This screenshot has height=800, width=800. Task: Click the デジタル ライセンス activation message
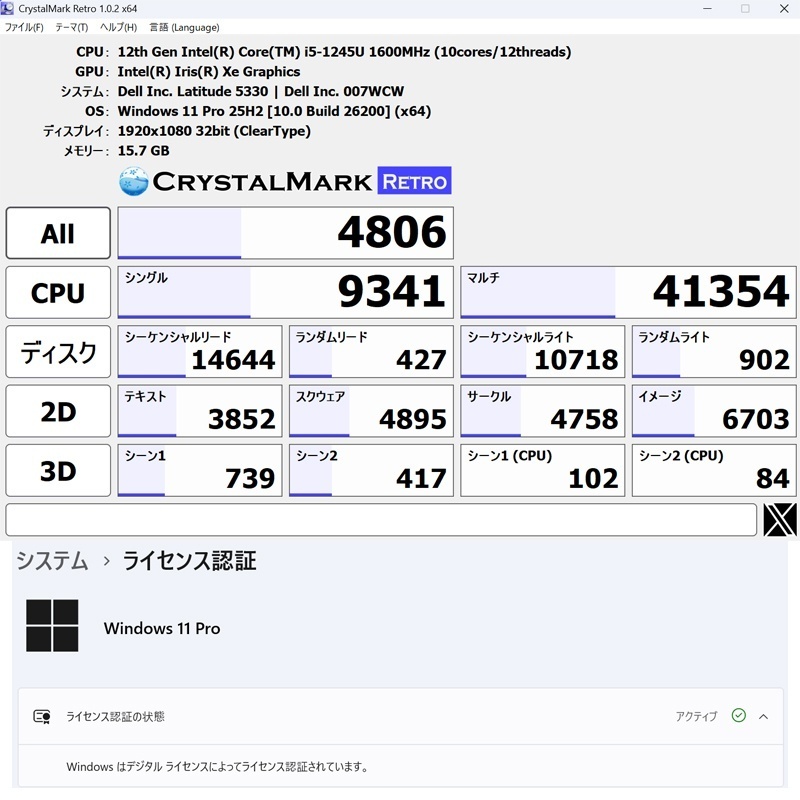click(217, 766)
